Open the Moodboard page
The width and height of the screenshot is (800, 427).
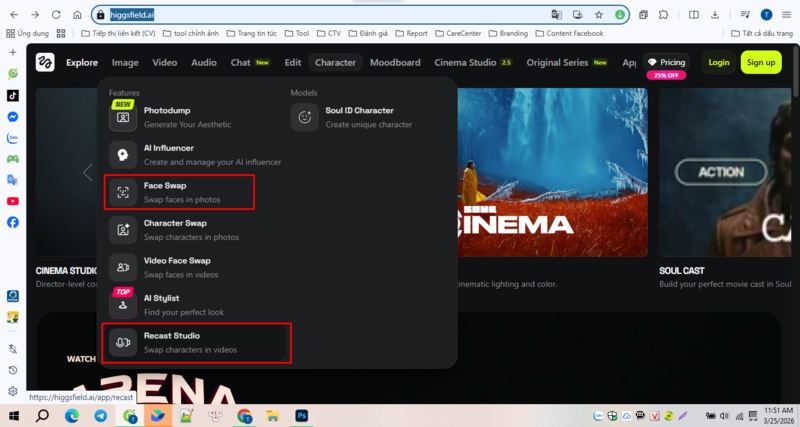tap(395, 63)
